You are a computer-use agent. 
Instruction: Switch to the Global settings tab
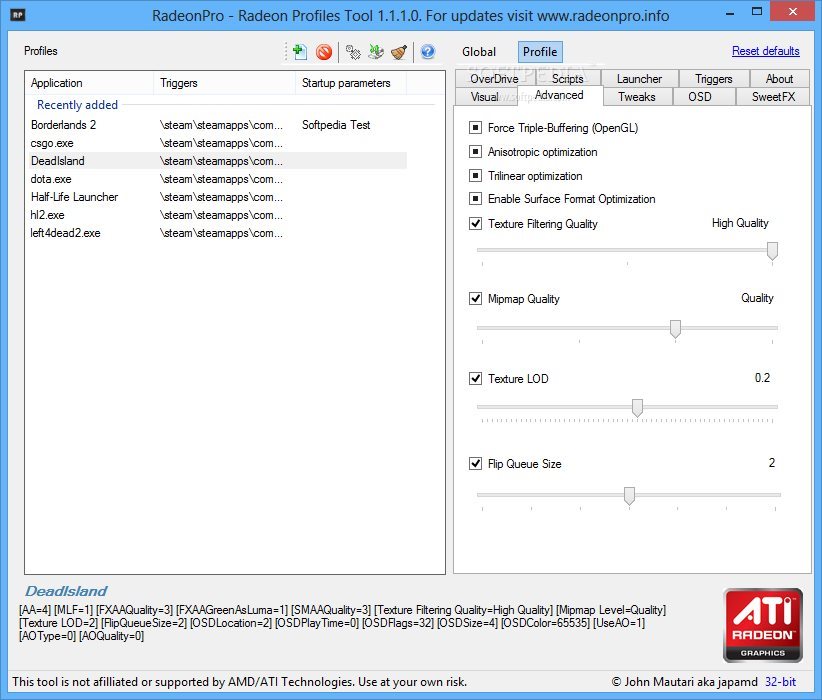(479, 52)
